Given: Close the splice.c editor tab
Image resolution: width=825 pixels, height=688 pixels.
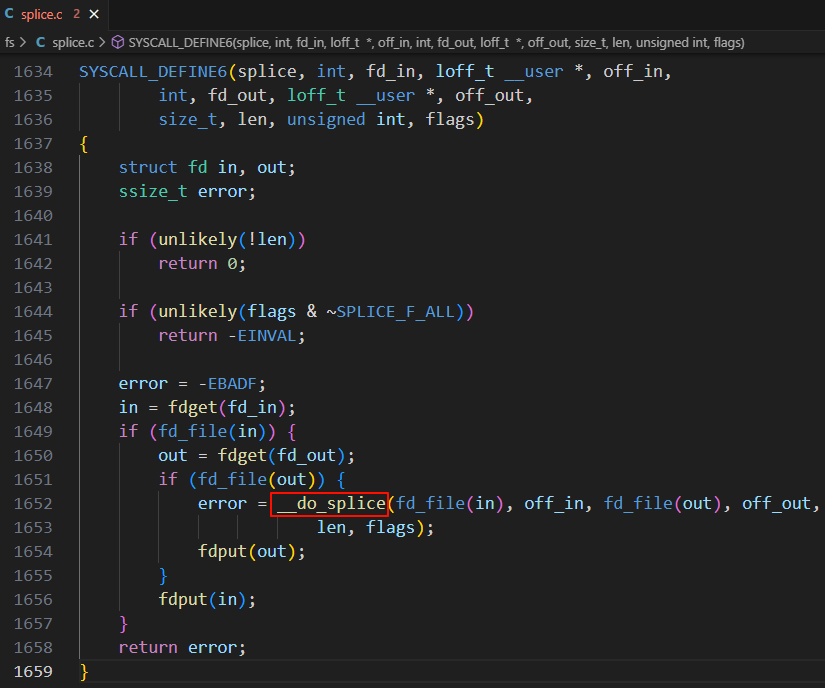Looking at the screenshot, I should 94,14.
